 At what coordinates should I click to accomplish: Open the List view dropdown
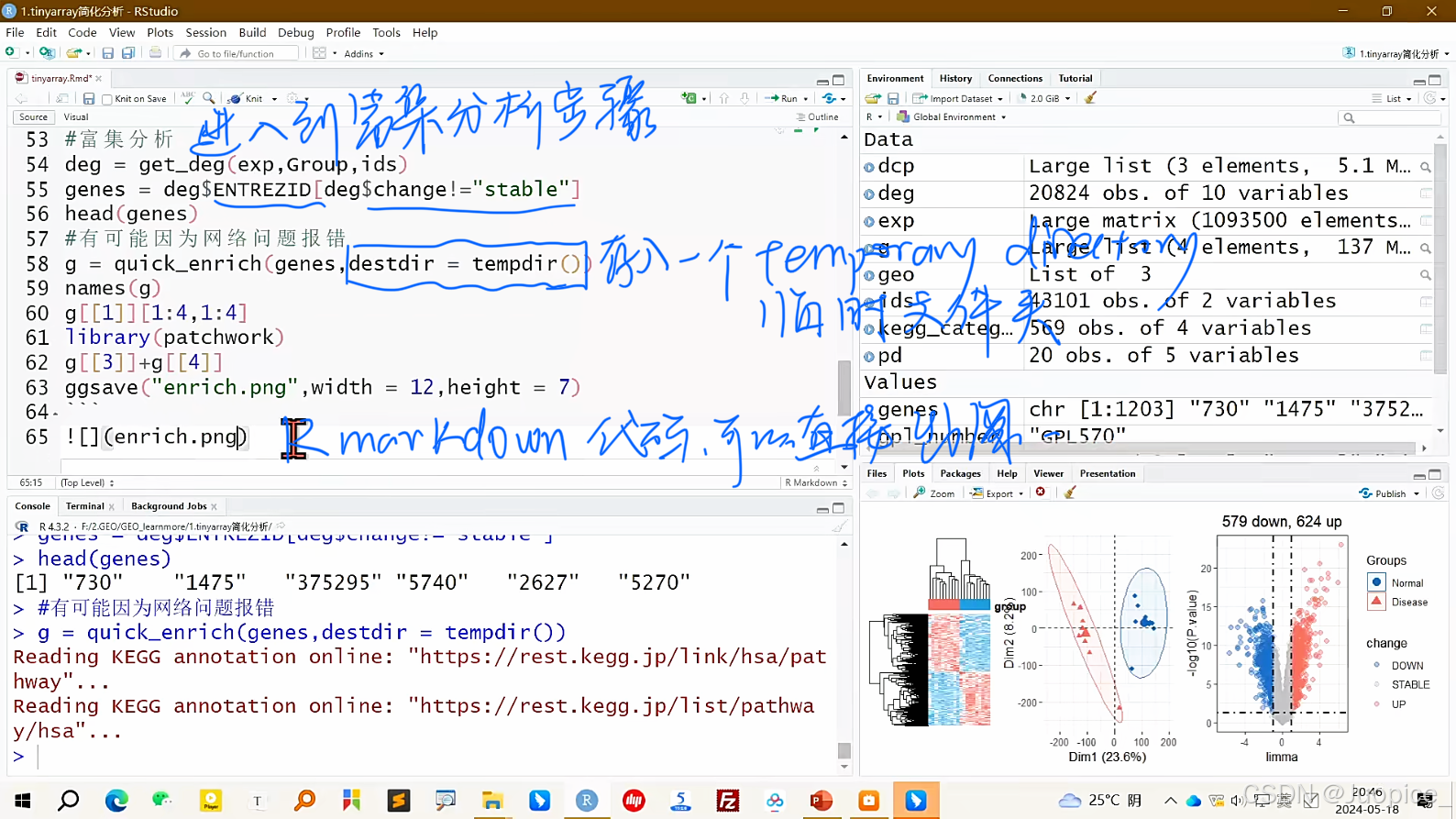coord(1393,98)
